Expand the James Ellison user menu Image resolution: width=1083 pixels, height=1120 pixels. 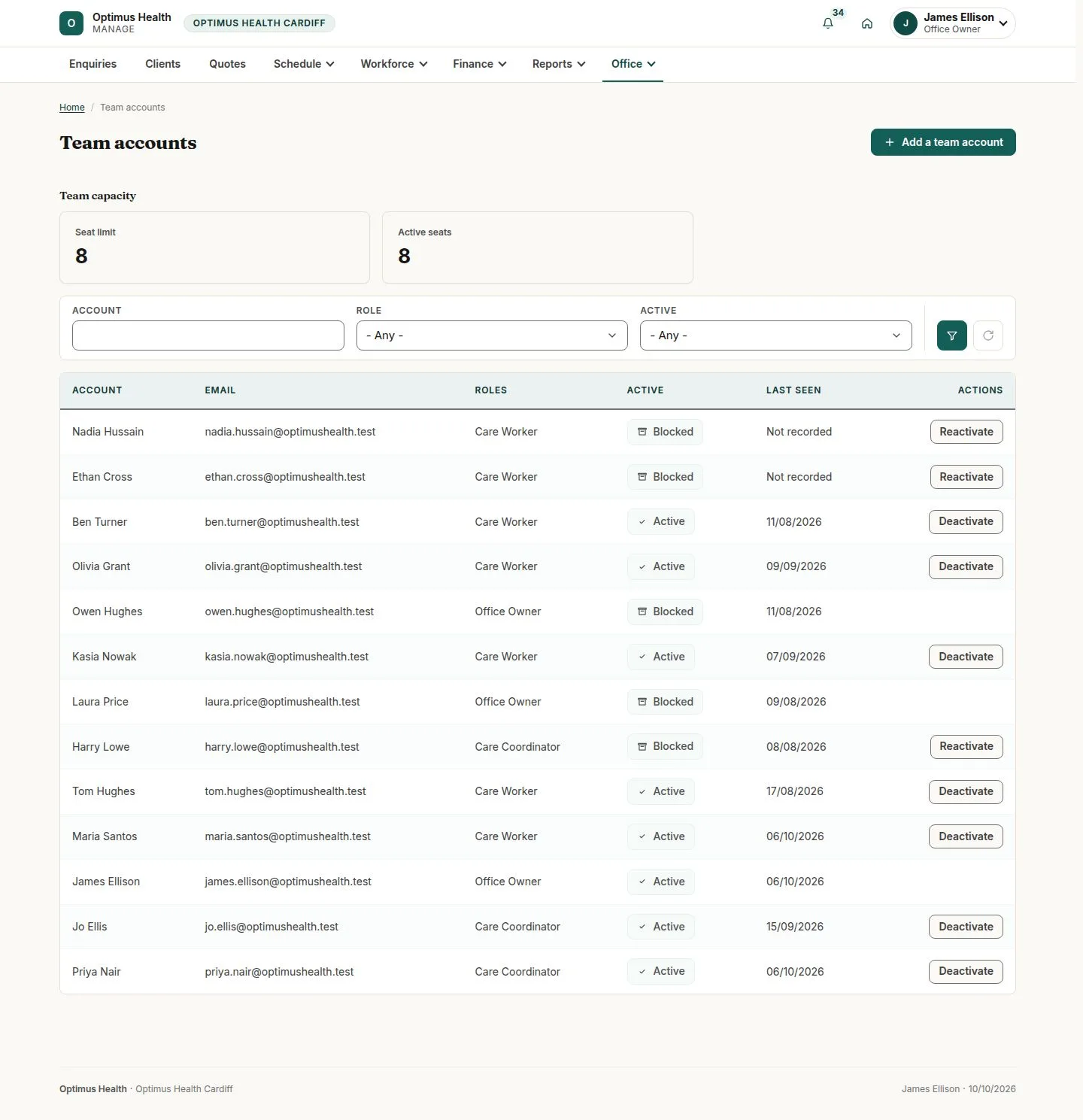pos(1003,23)
